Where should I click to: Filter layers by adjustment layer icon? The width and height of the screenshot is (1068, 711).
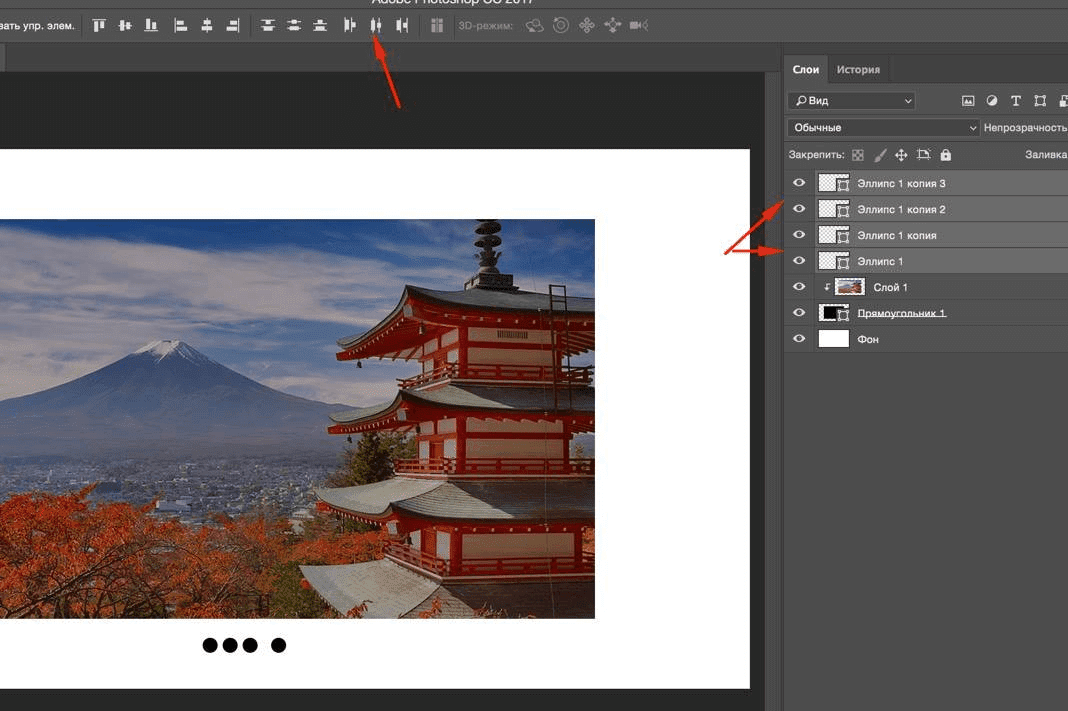tap(992, 101)
